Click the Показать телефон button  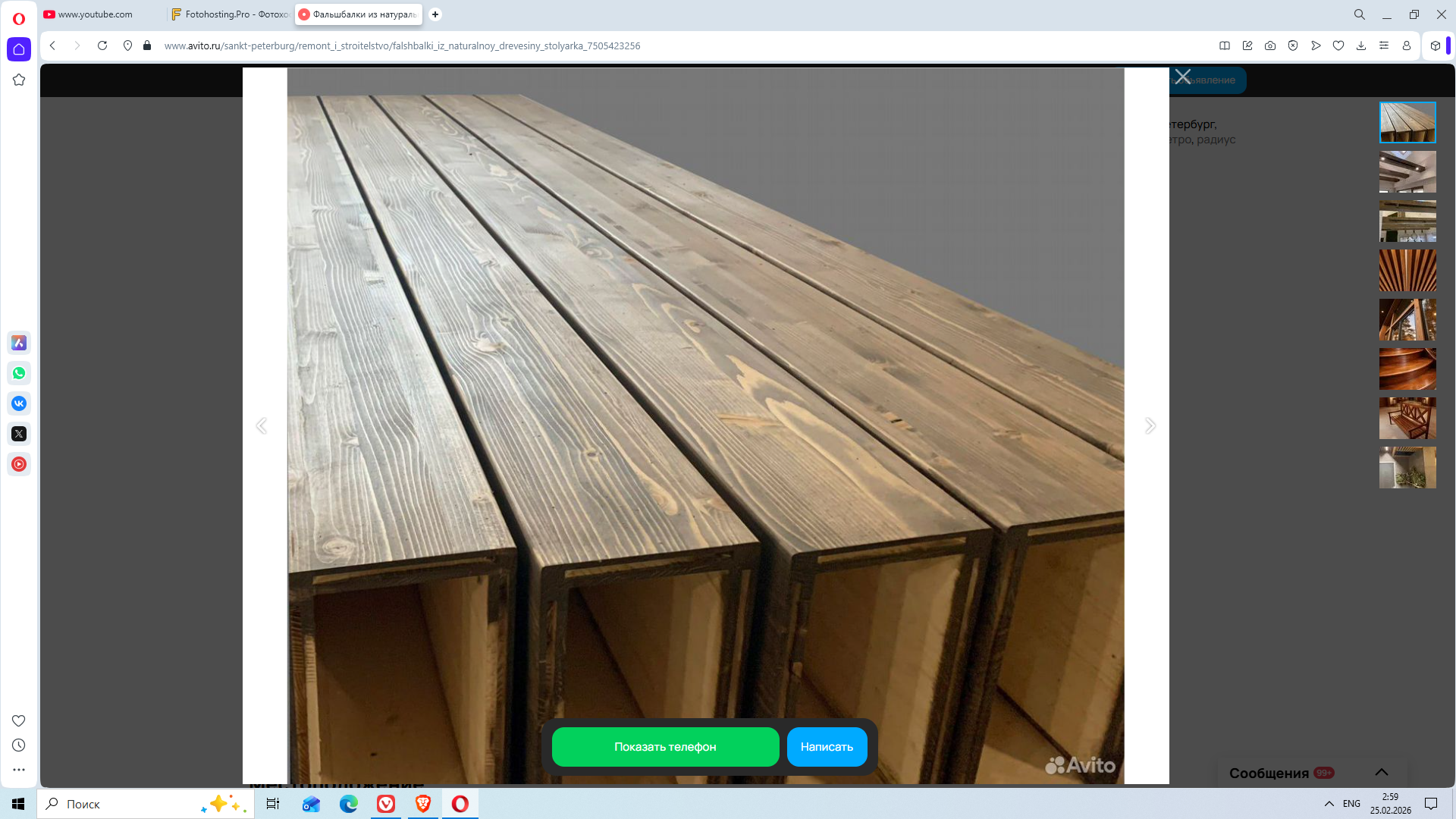665,747
